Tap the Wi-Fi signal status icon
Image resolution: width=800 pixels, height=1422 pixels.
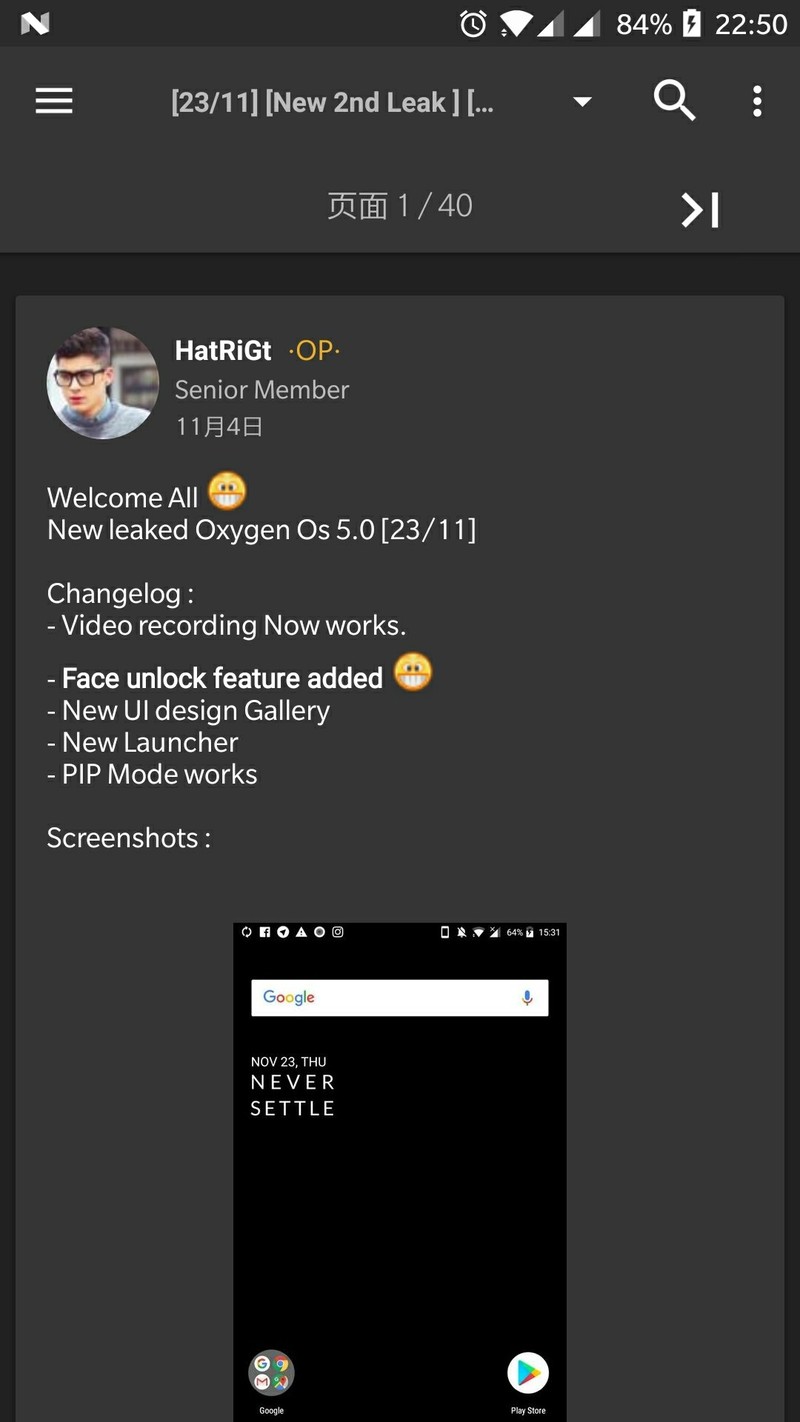(517, 24)
